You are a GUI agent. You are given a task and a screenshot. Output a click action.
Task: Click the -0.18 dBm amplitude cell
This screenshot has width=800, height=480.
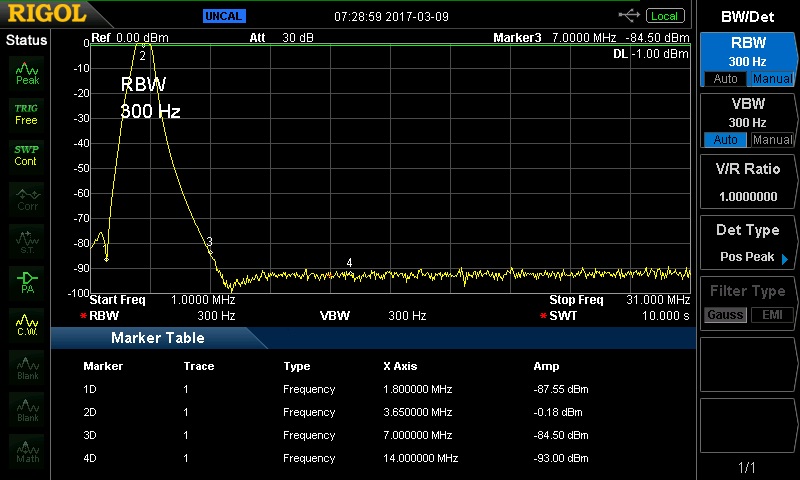click(x=558, y=412)
